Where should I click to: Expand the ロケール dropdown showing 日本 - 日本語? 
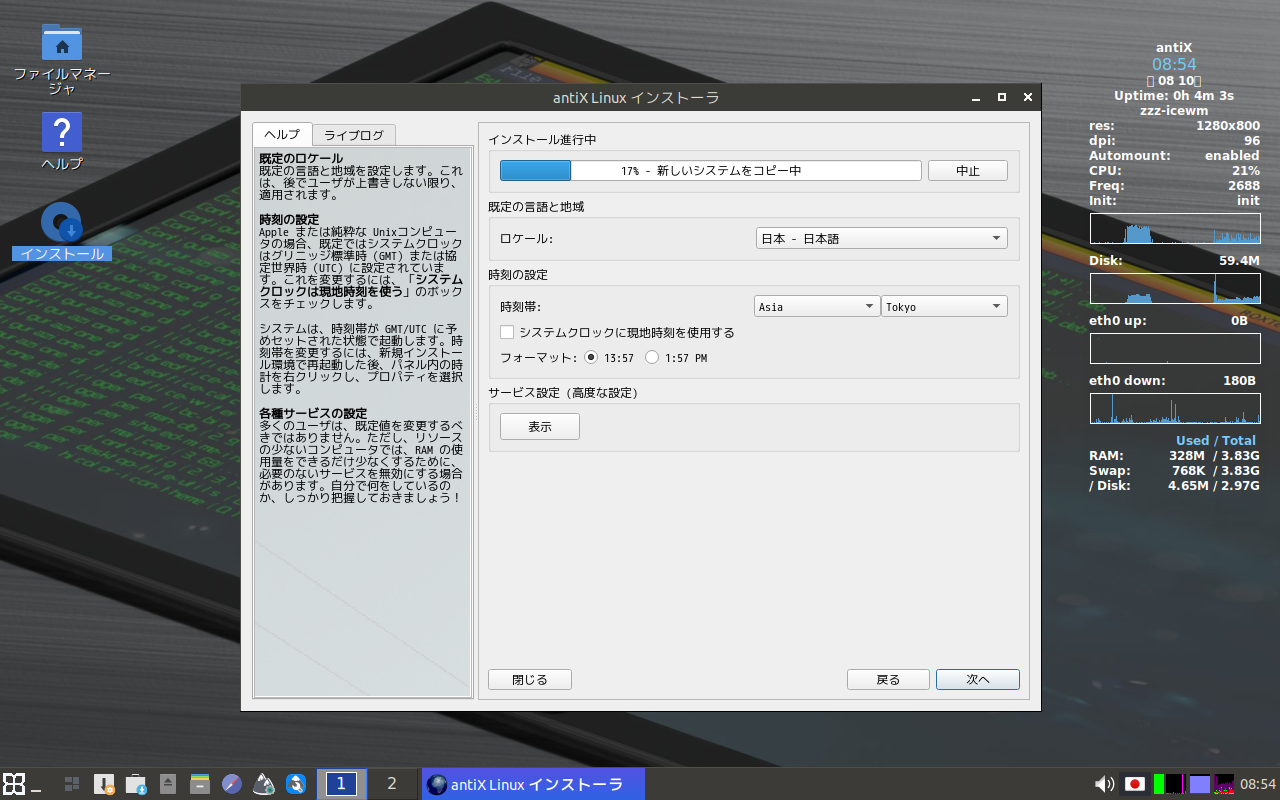pos(881,238)
